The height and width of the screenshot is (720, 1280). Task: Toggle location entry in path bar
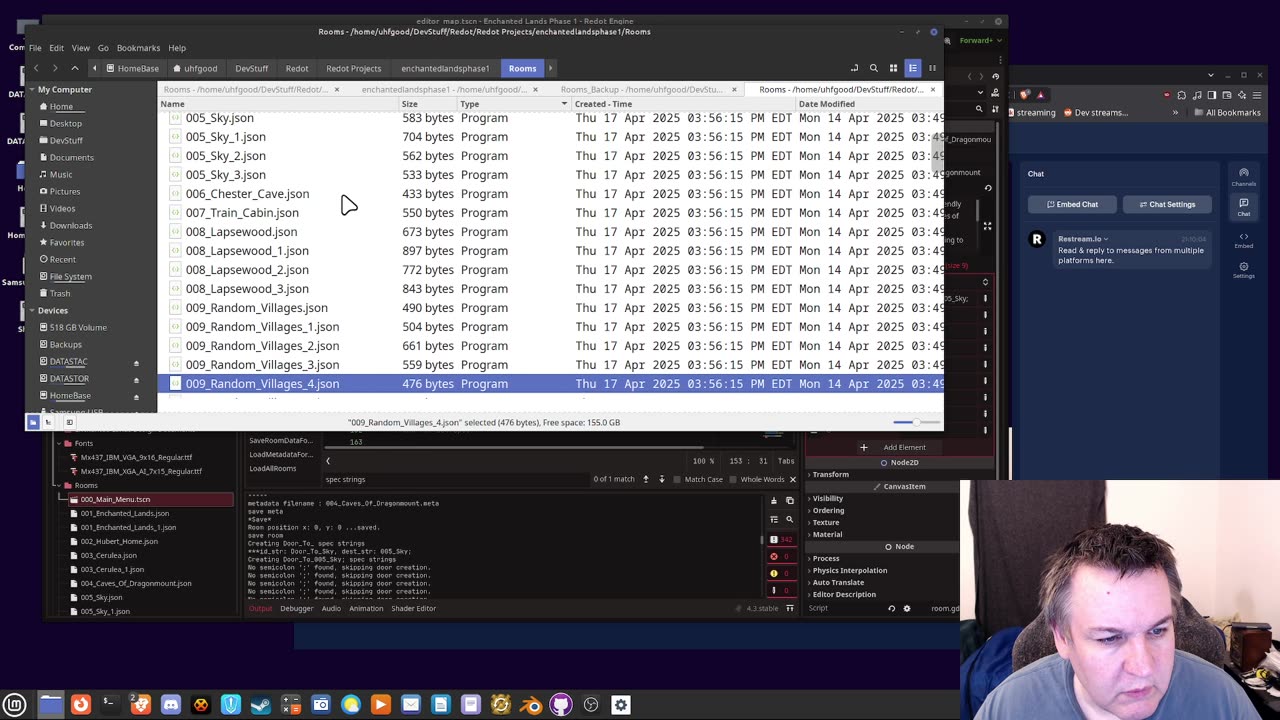click(854, 68)
